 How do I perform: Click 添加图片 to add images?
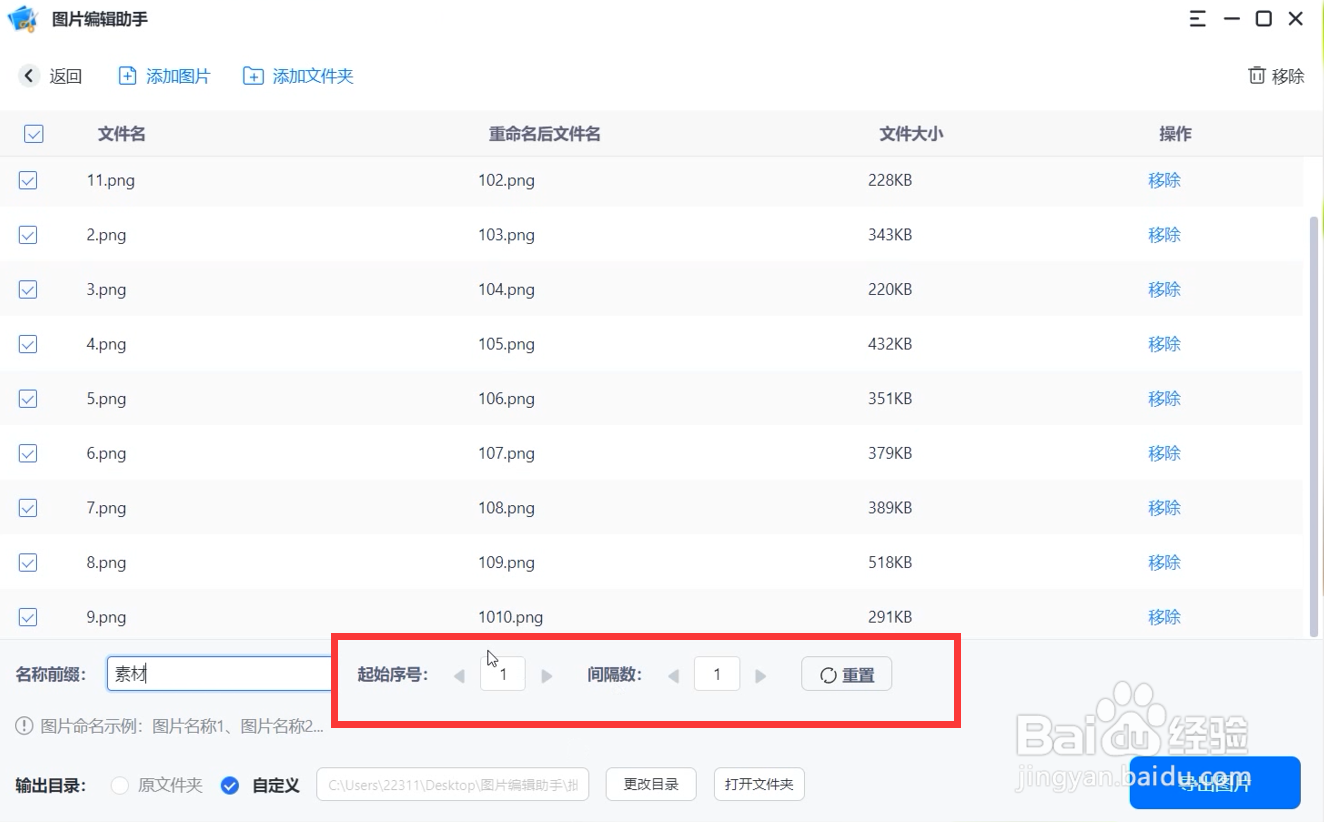coord(165,76)
